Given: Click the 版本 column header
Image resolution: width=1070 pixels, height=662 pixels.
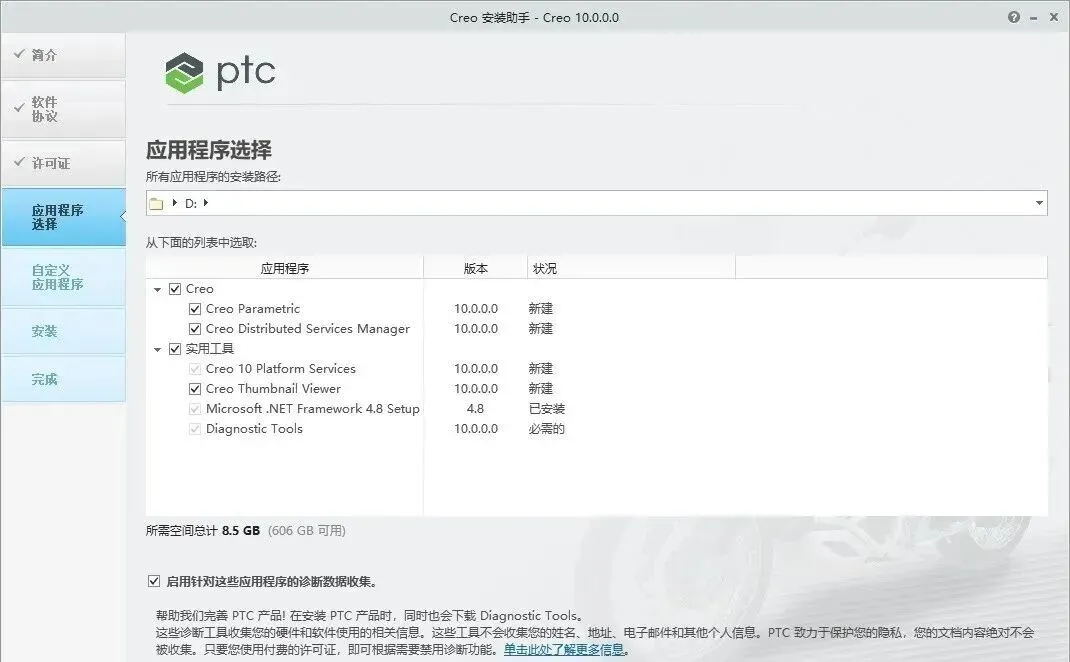Looking at the screenshot, I should (476, 268).
